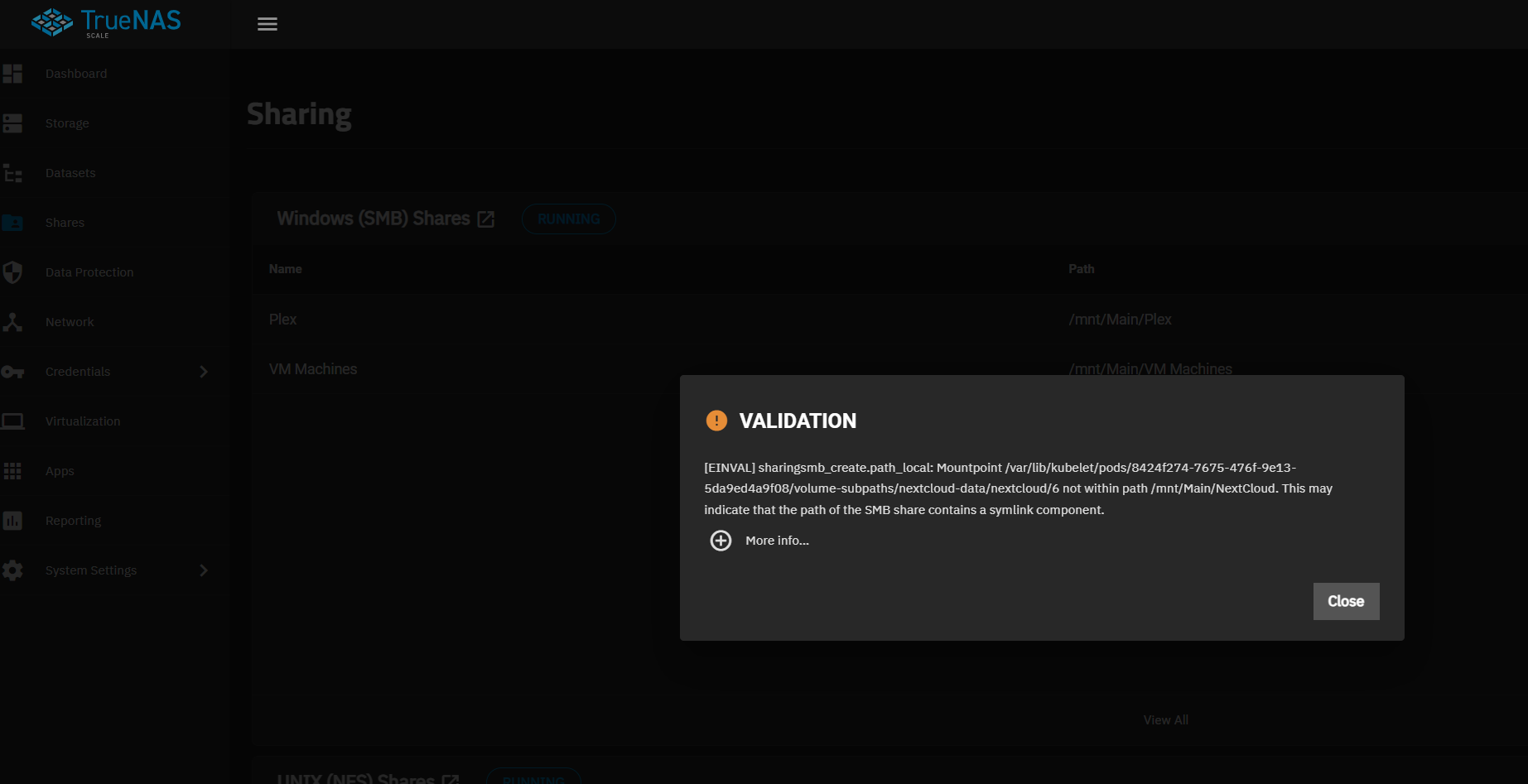This screenshot has height=784, width=1528.
Task: Click the orange validation warning icon
Action: click(x=716, y=421)
